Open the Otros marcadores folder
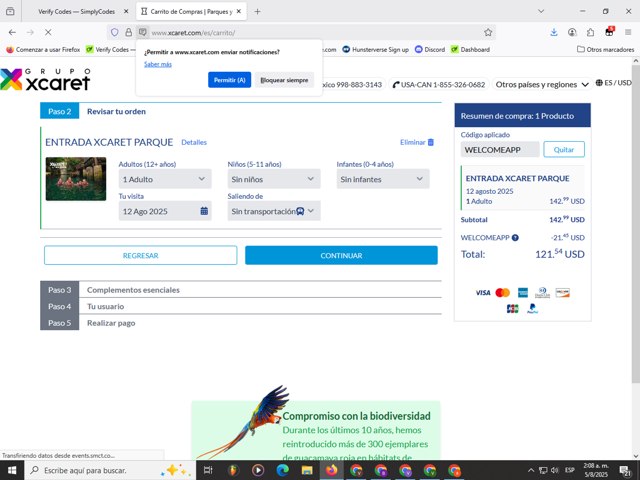This screenshot has height=480, width=640. [x=605, y=49]
